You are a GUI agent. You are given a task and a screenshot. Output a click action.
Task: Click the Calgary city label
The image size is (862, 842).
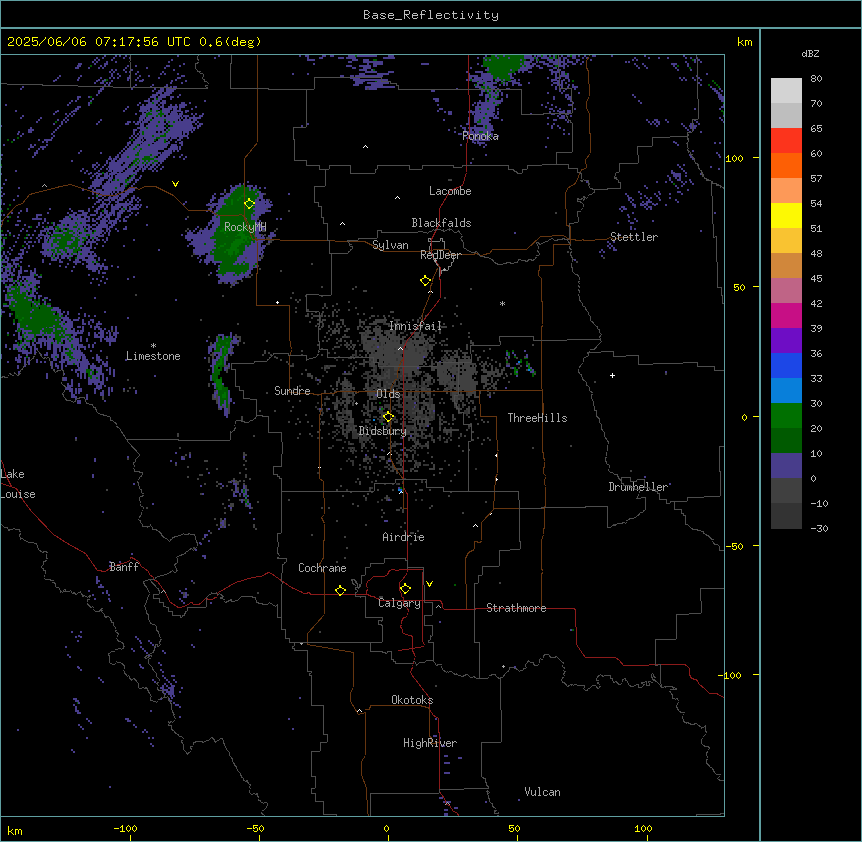399,603
